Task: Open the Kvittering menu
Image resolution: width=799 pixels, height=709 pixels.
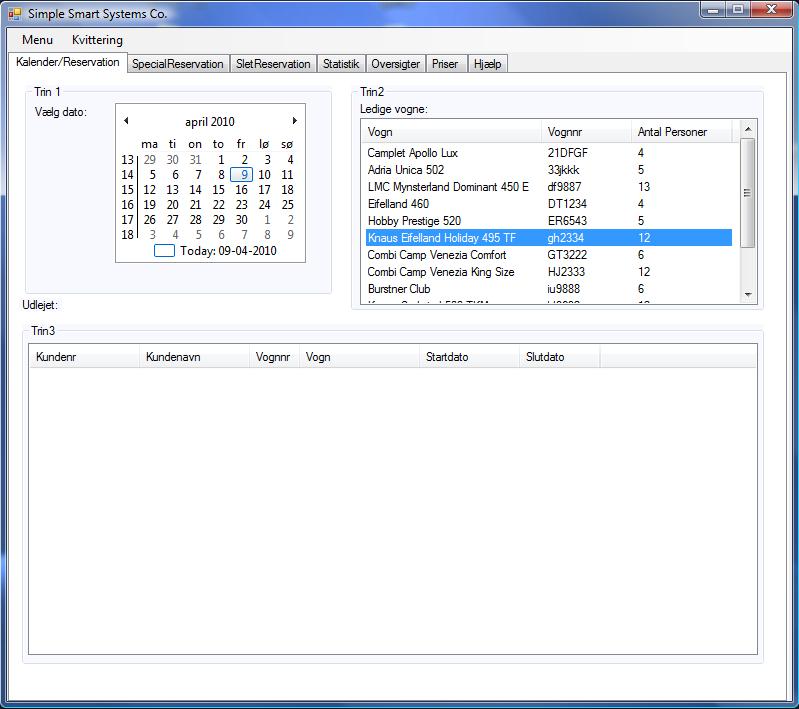Action: tap(97, 40)
